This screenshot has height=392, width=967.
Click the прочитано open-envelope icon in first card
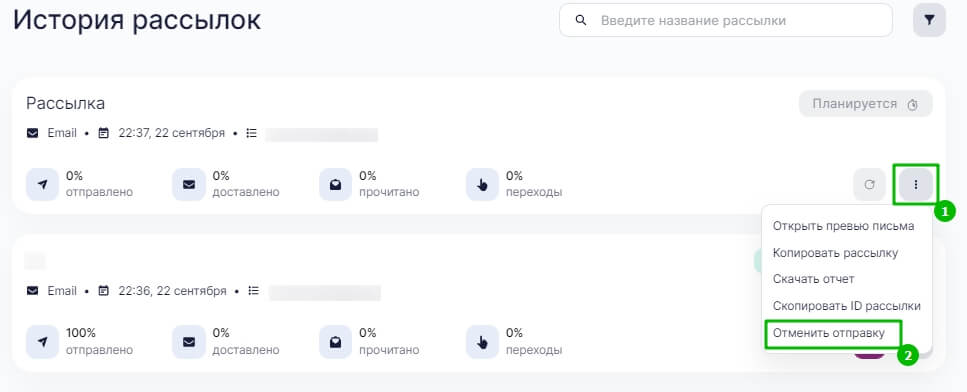335,184
